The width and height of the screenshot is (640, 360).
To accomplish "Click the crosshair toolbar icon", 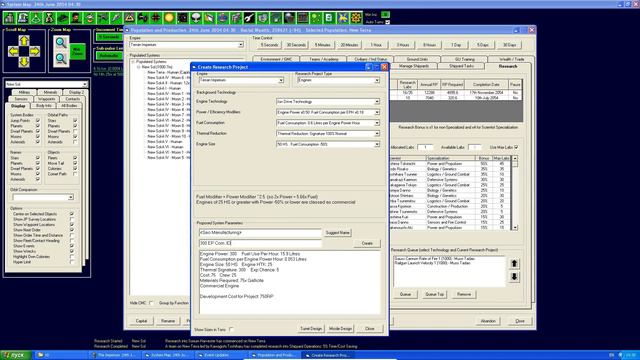I will [x=156, y=18].
